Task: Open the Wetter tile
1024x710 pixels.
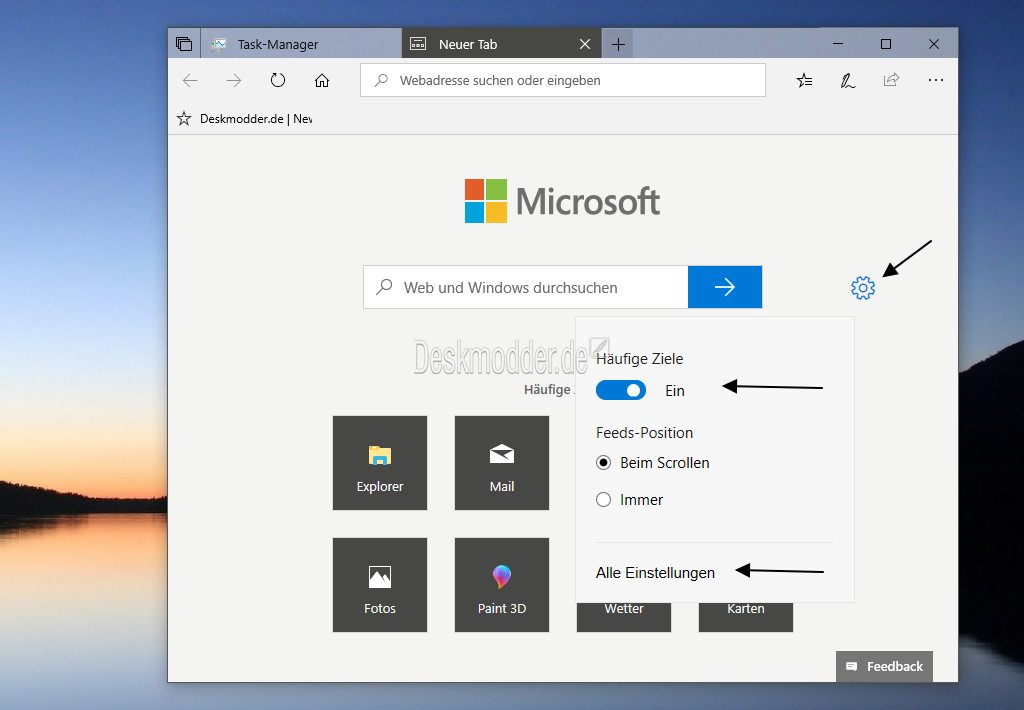Action: [624, 616]
